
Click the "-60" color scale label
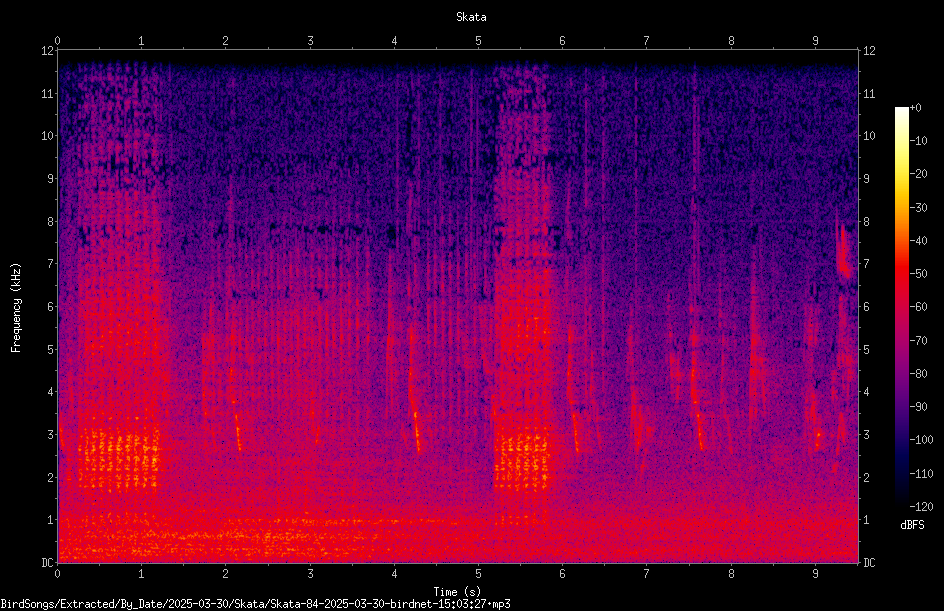[x=919, y=307]
